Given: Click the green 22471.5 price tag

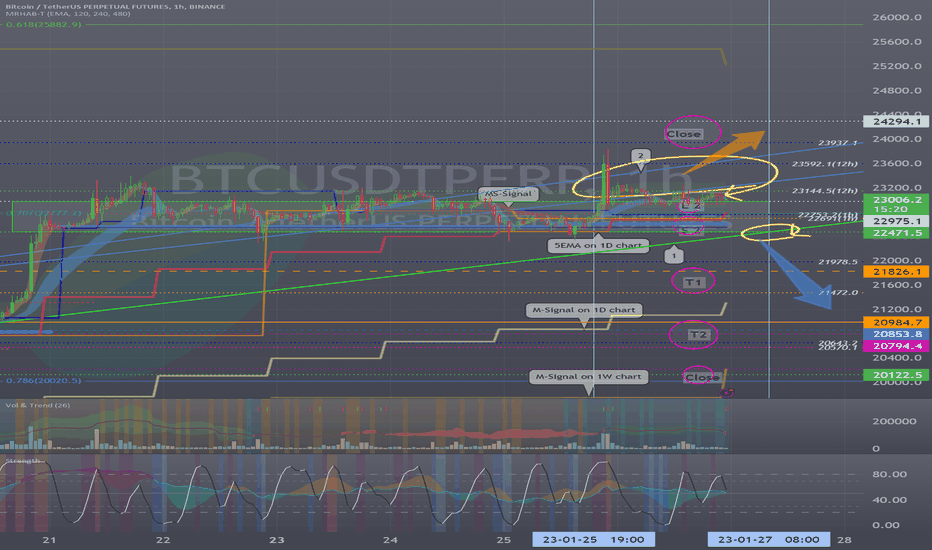Looking at the screenshot, I should point(896,233).
